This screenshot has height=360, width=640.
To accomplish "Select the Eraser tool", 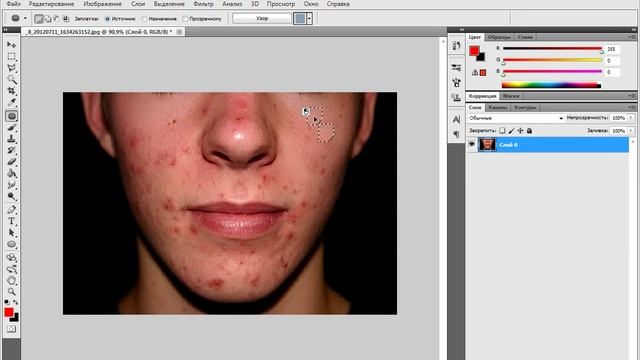I will [11, 162].
